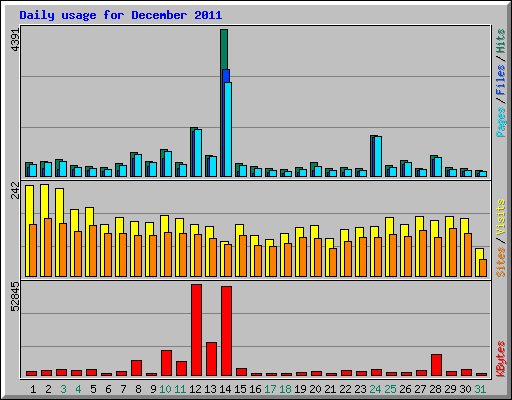The height and width of the screenshot is (400, 512).
Task: Click the red KBytes bar for day 12
Action: click(197, 330)
